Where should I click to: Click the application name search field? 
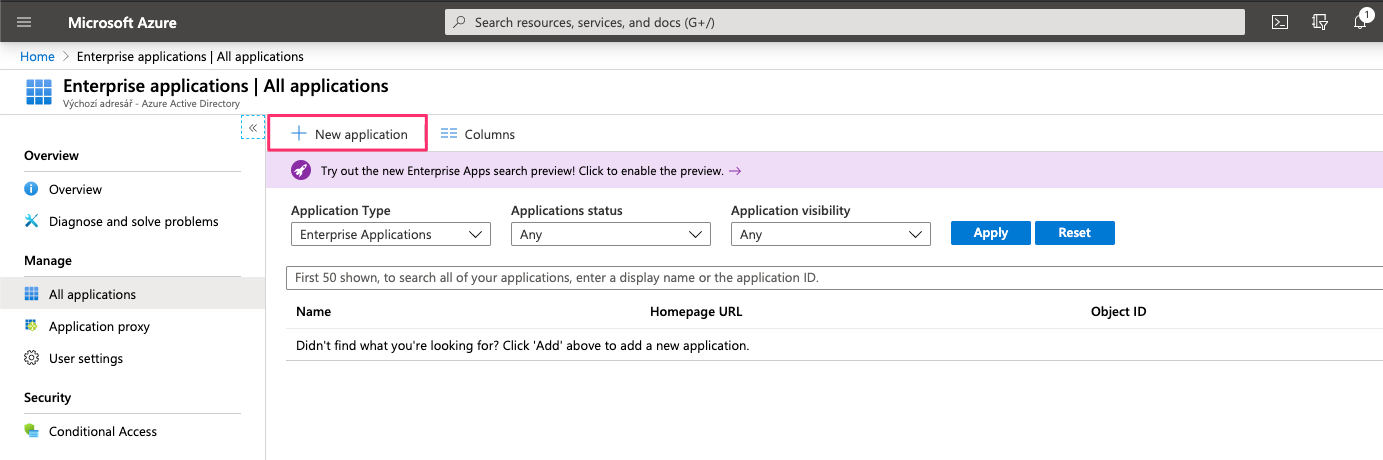pos(830,277)
